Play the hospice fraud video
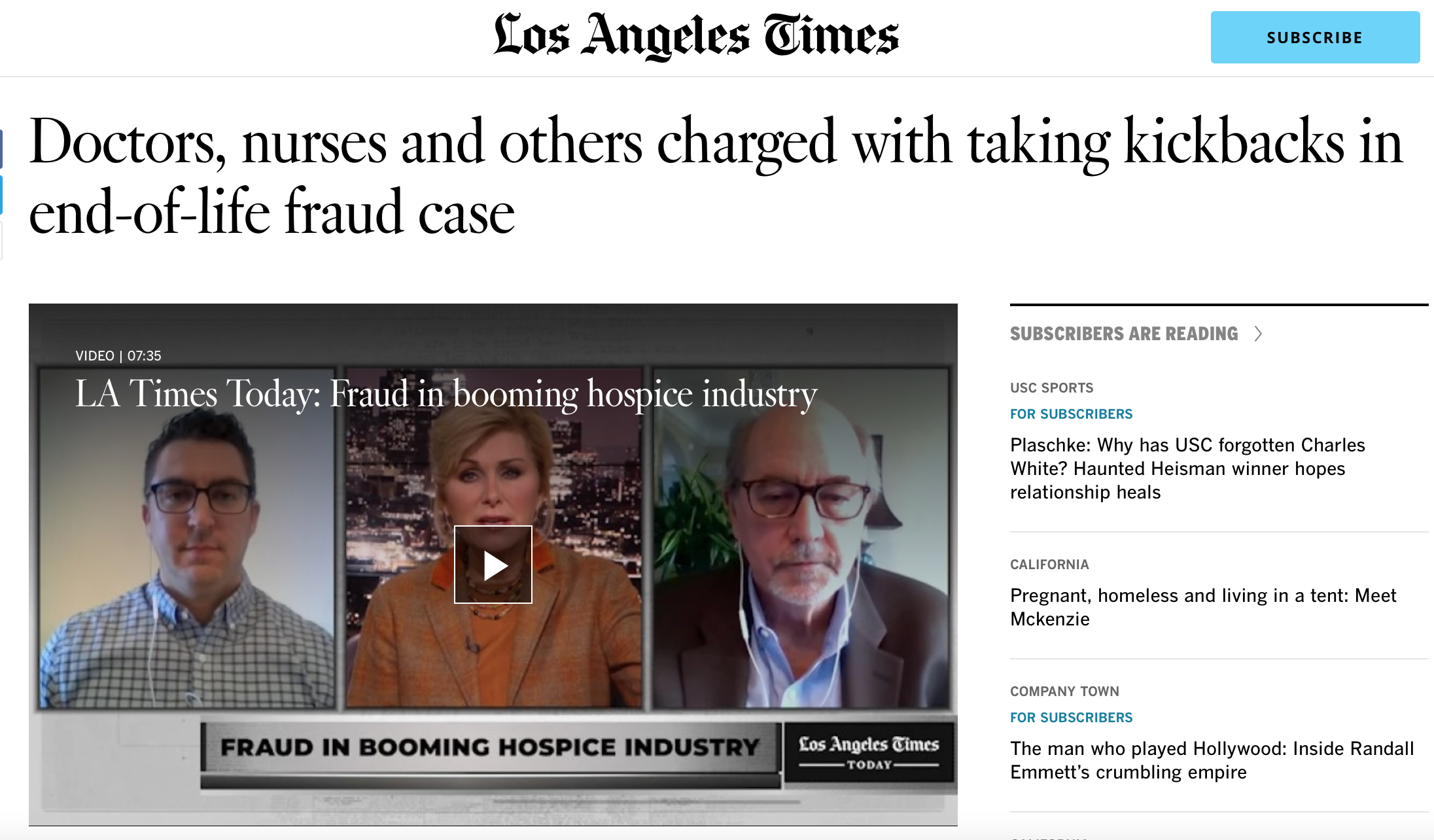1434x840 pixels. pyautogui.click(x=493, y=565)
